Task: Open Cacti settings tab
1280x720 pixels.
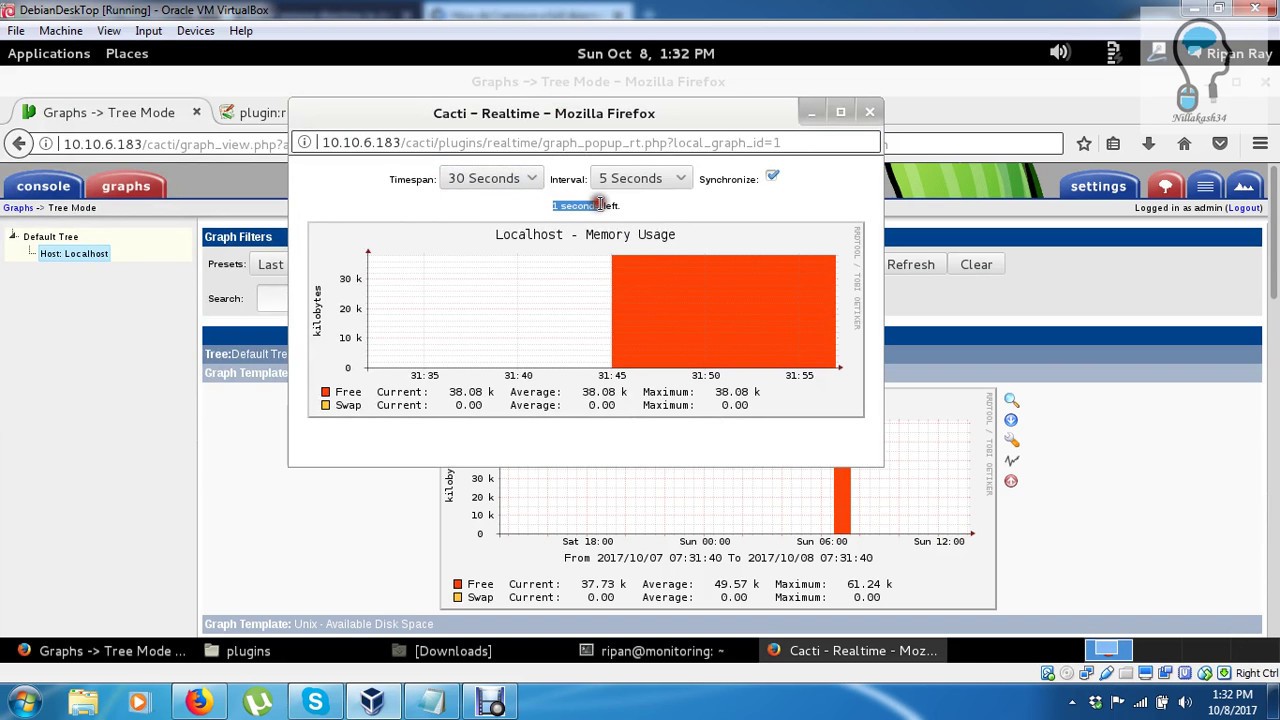Action: click(x=1098, y=186)
